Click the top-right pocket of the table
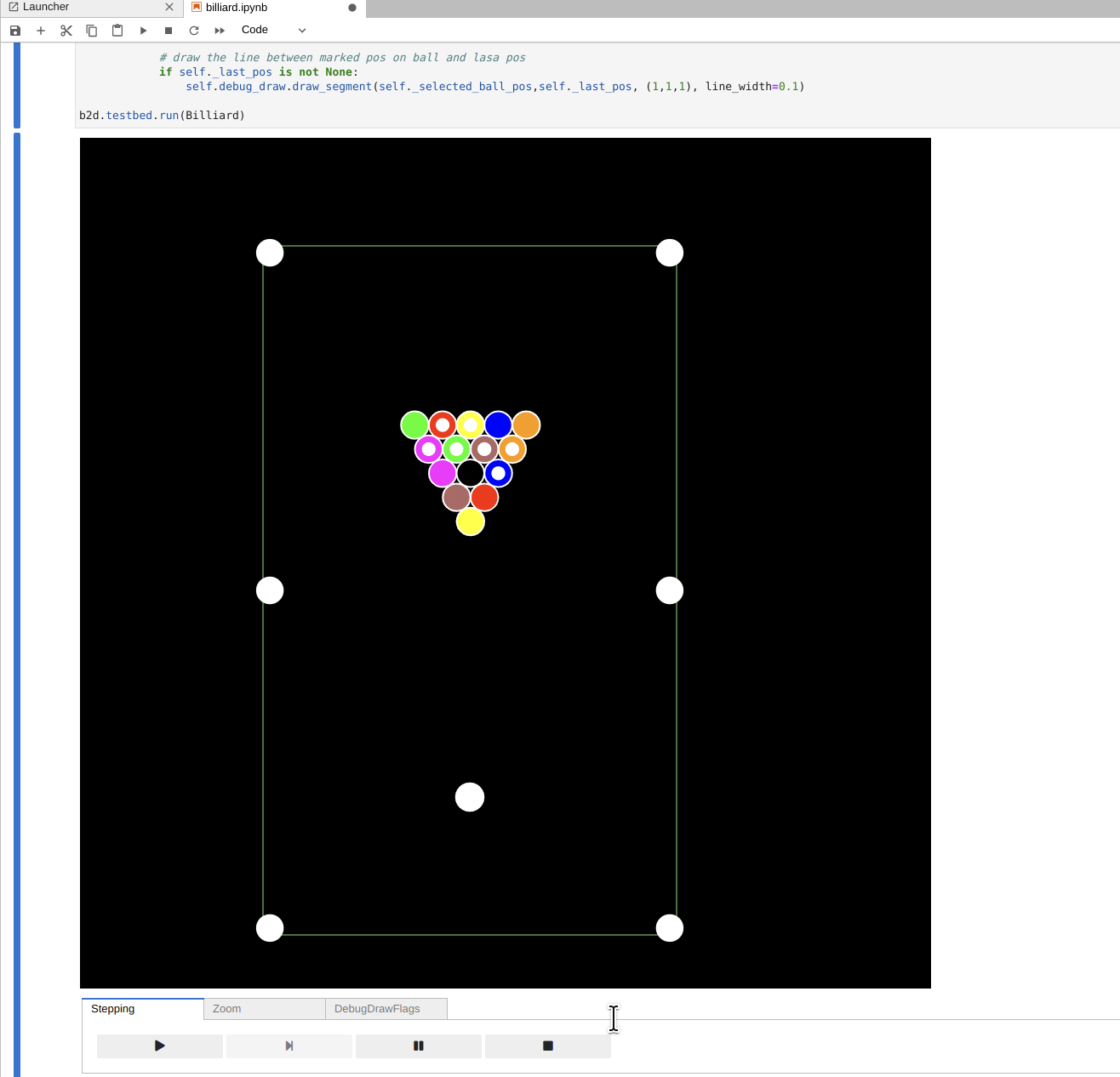 [670, 253]
